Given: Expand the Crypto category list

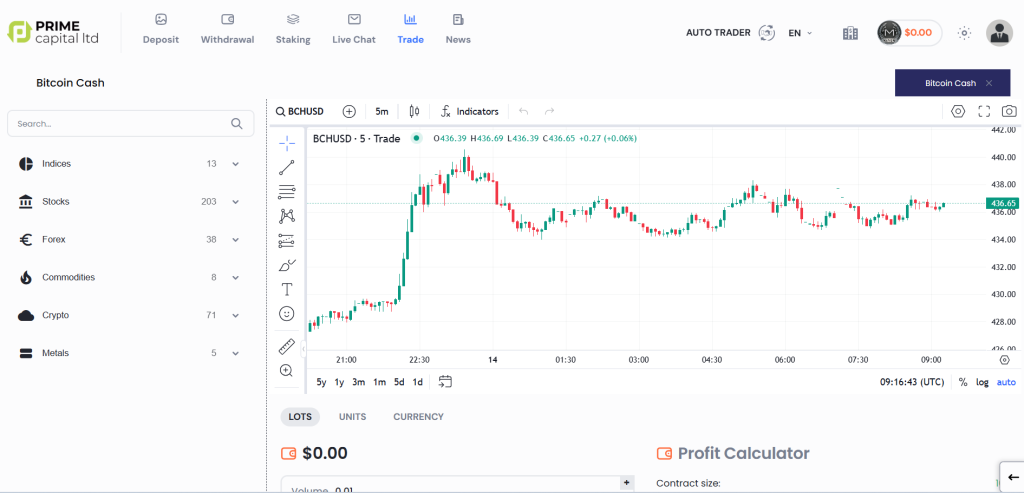Looking at the screenshot, I should click(x=236, y=315).
